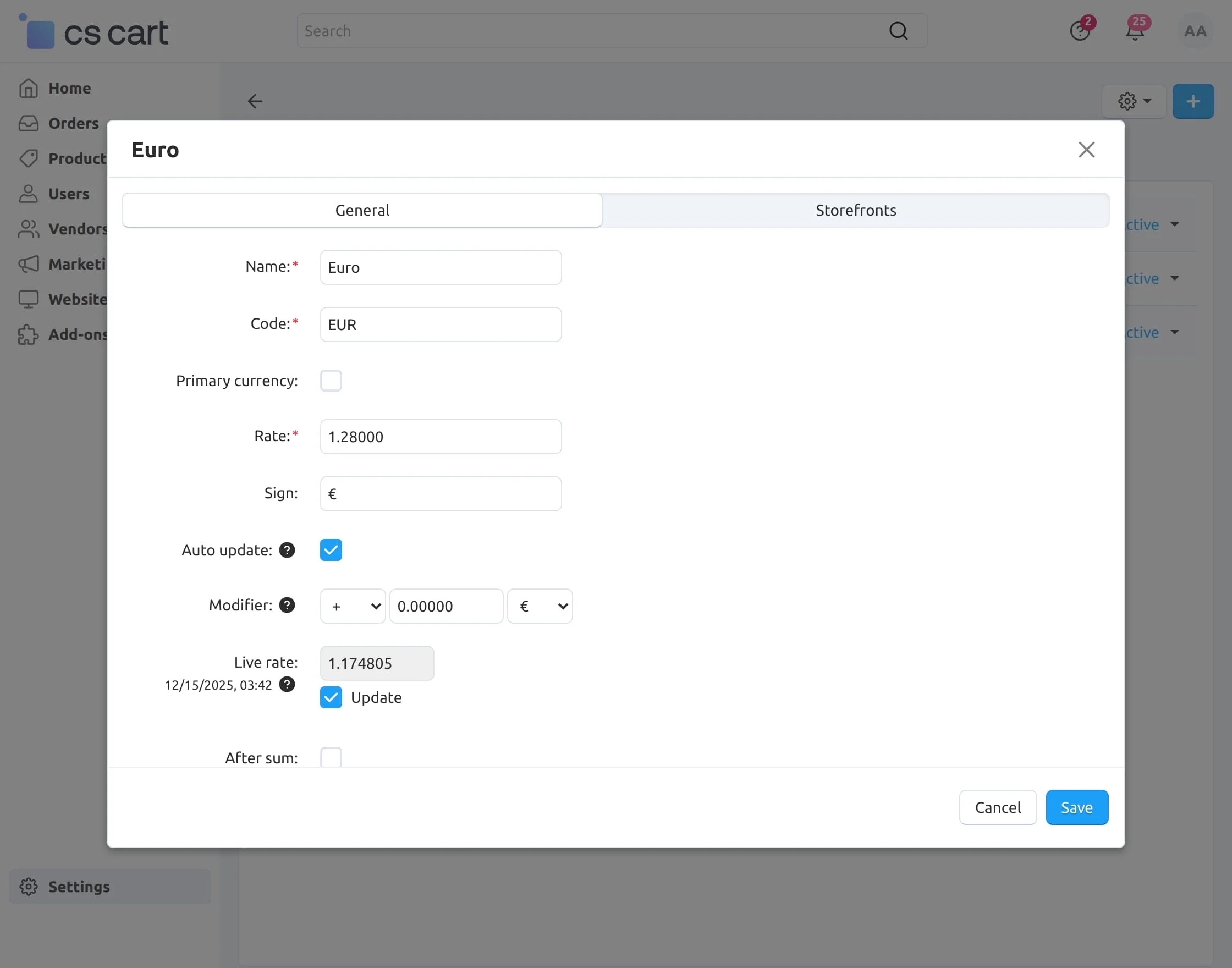
Task: Click the search magnifier icon
Action: [x=898, y=31]
